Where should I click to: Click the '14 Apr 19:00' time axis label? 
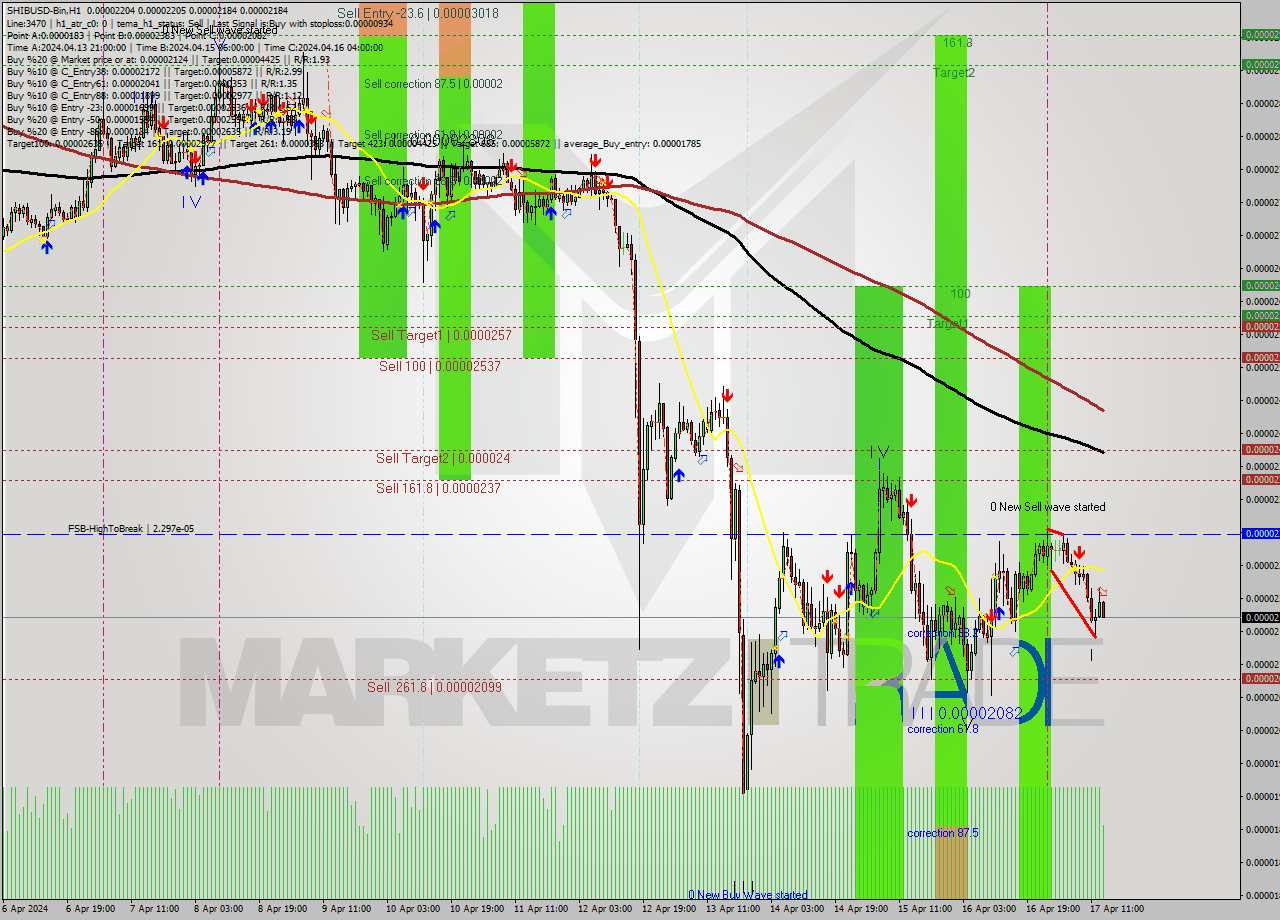tap(861, 909)
